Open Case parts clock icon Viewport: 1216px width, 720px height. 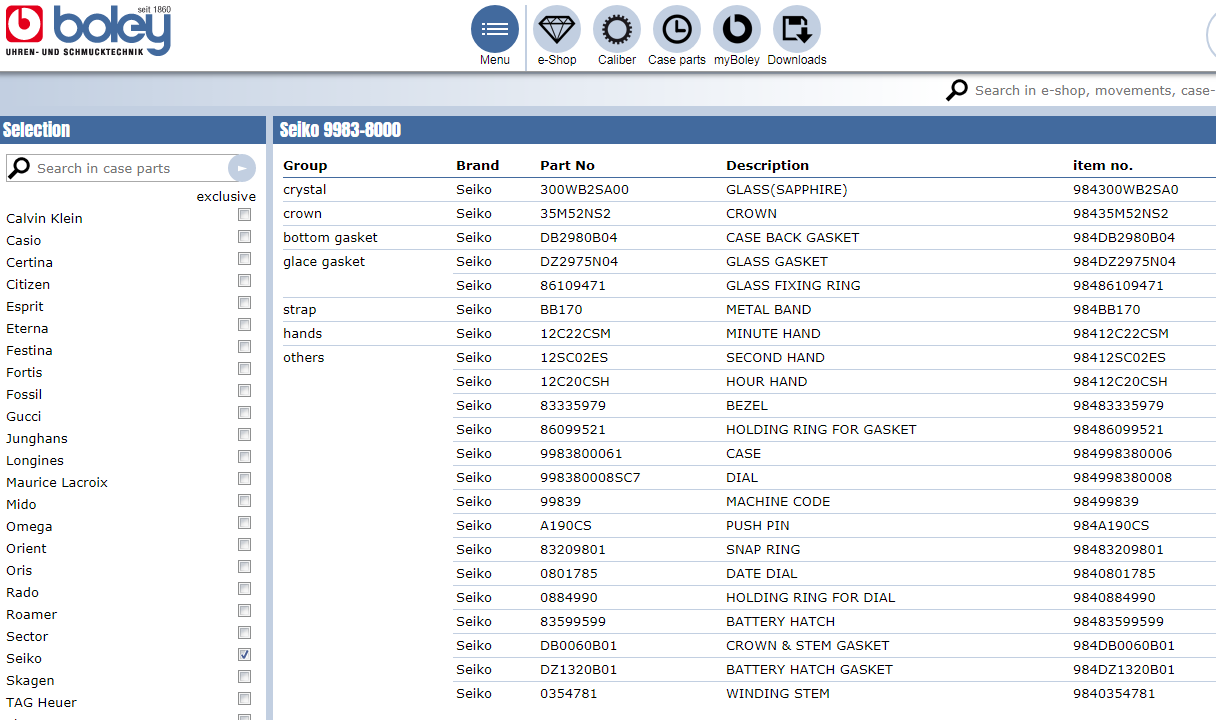pos(677,30)
